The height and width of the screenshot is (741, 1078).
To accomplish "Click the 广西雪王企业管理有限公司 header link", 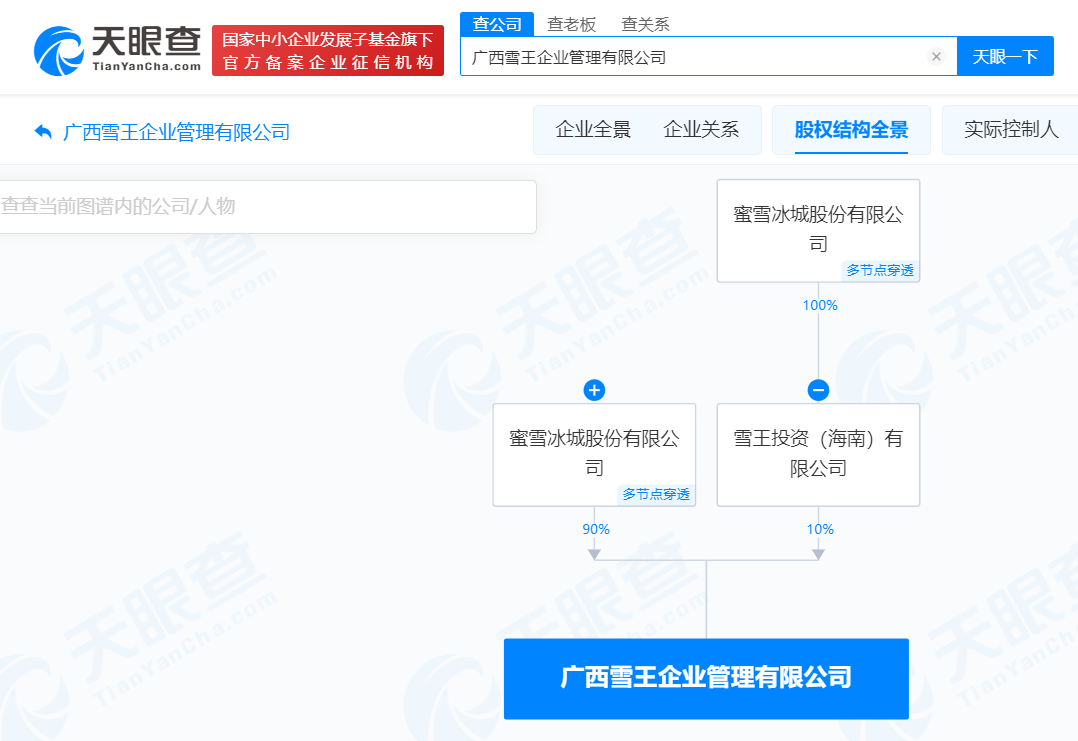I will (x=176, y=132).
